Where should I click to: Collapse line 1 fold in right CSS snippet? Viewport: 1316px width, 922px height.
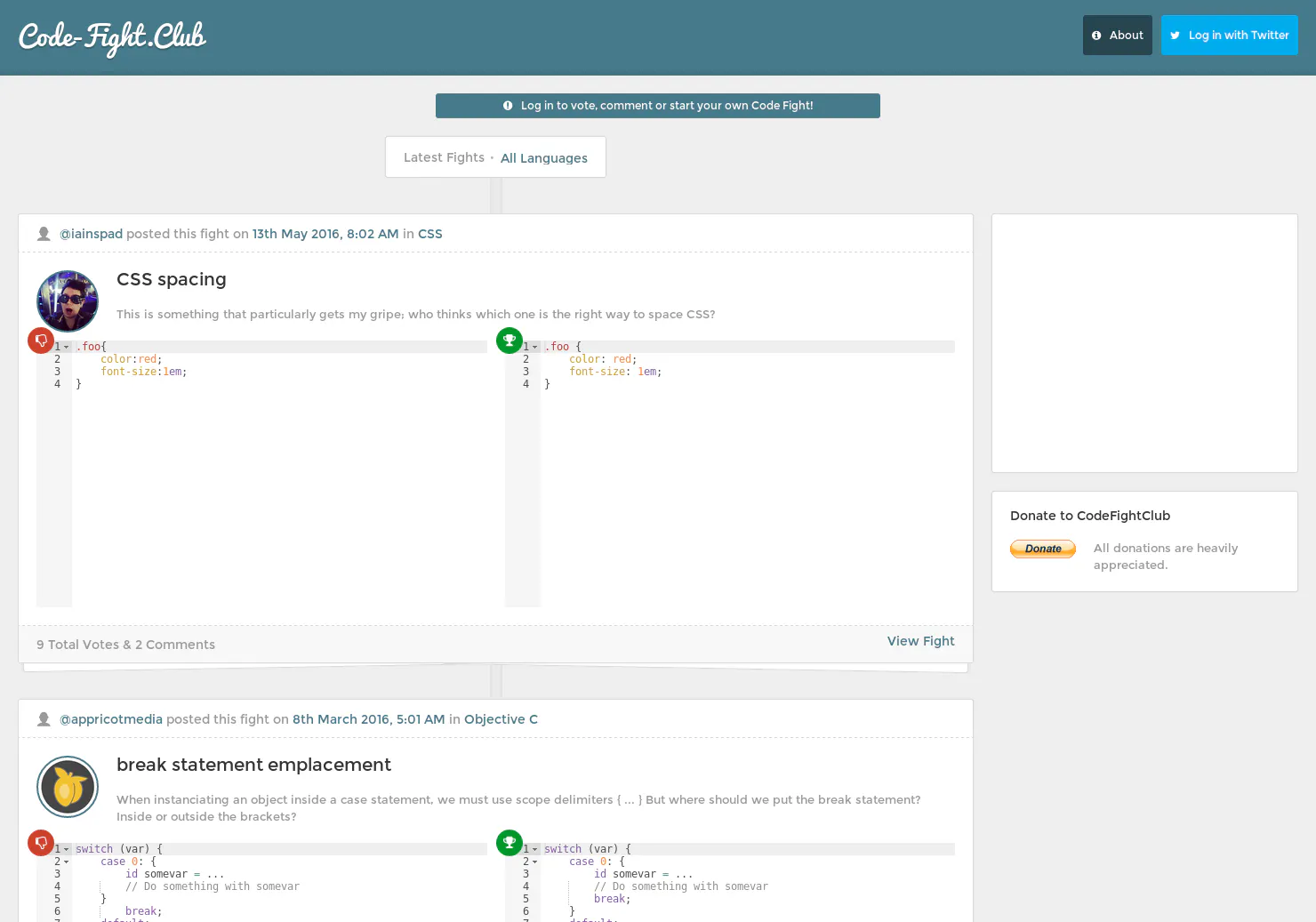pyautogui.click(x=534, y=347)
